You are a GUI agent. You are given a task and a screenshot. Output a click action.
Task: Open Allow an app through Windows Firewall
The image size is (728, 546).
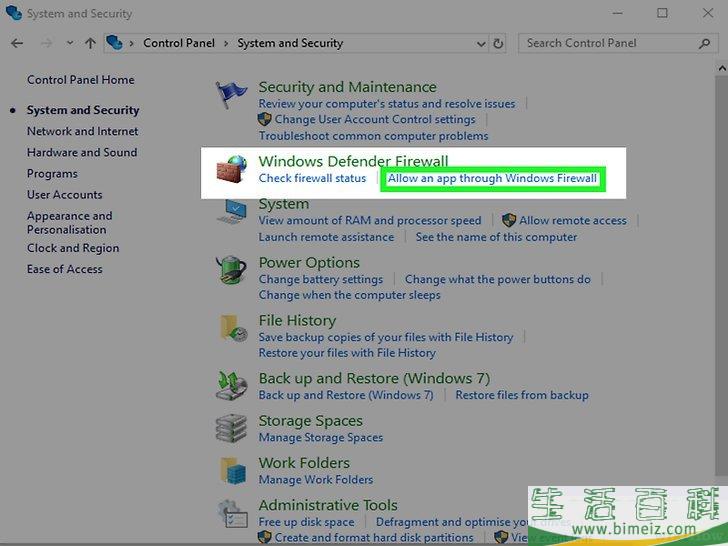click(492, 179)
